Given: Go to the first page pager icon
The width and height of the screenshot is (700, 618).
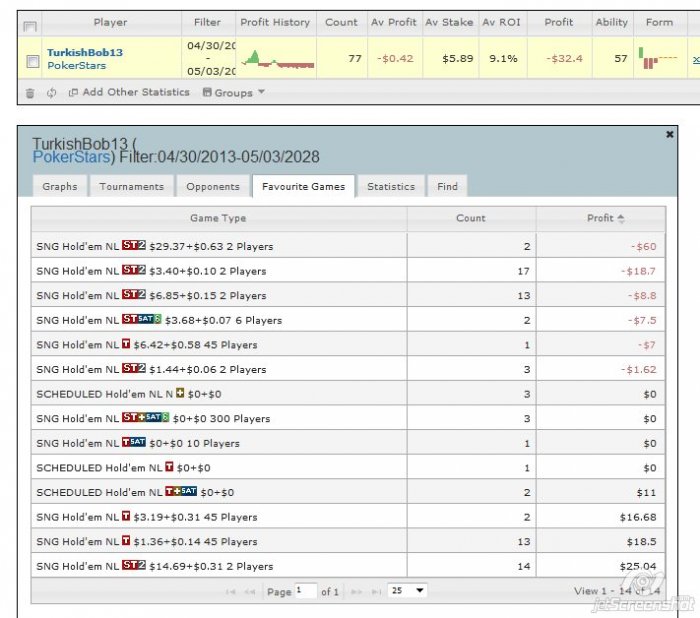Looking at the screenshot, I should (x=231, y=591).
